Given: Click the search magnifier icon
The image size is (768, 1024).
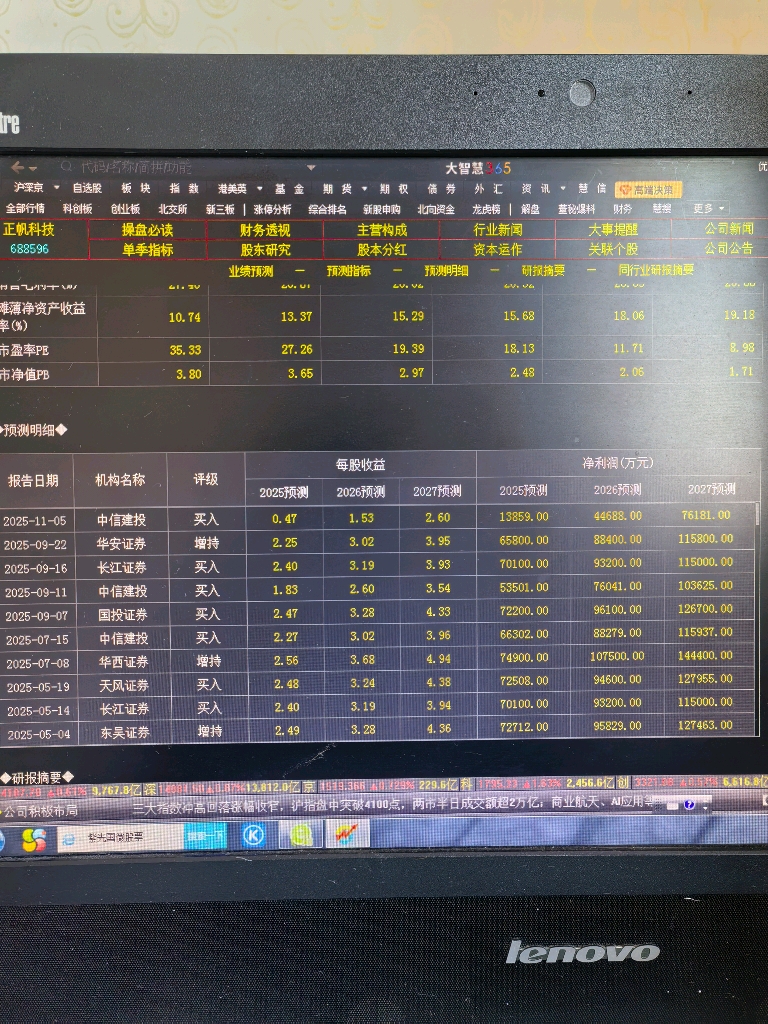Looking at the screenshot, I should pyautogui.click(x=66, y=167).
